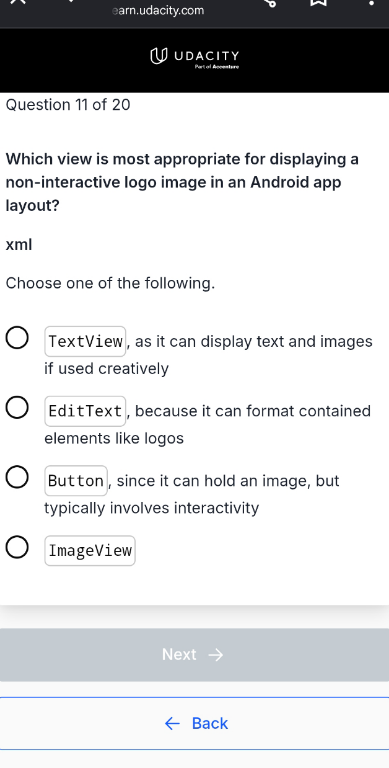Bookmark this Udacity page
The width and height of the screenshot is (389, 768).
coord(318,2)
